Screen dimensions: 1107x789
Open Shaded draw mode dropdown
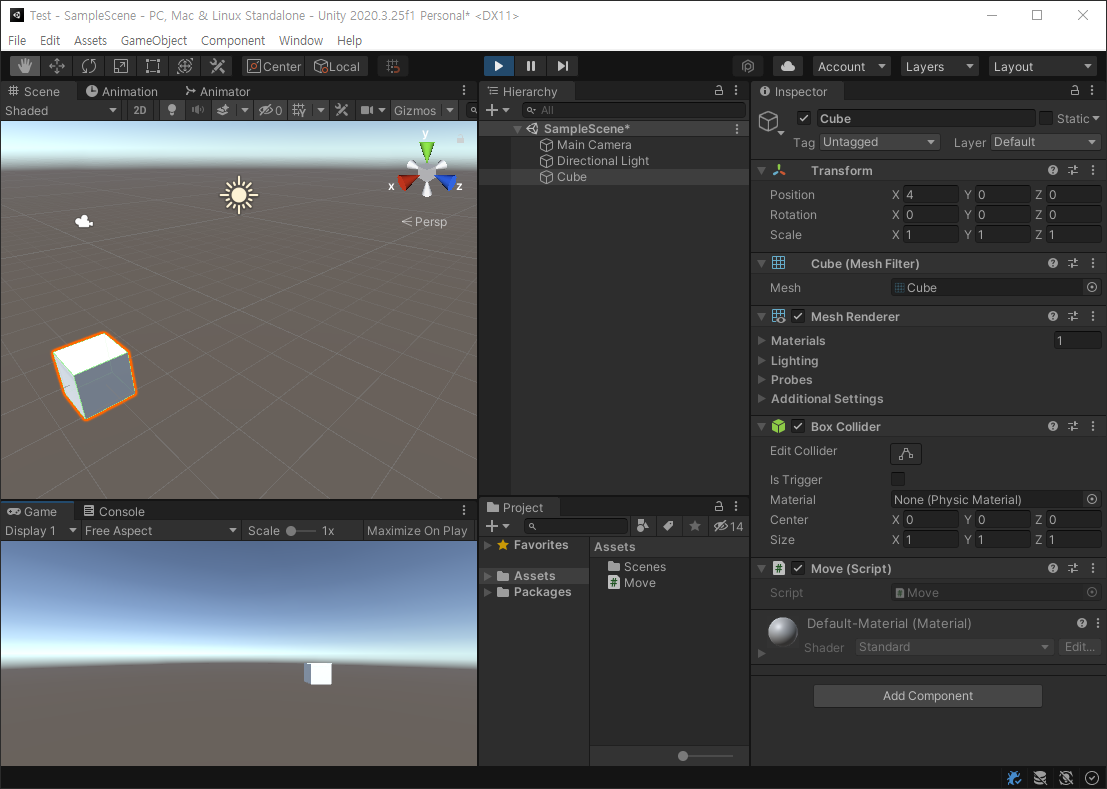pyautogui.click(x=61, y=110)
